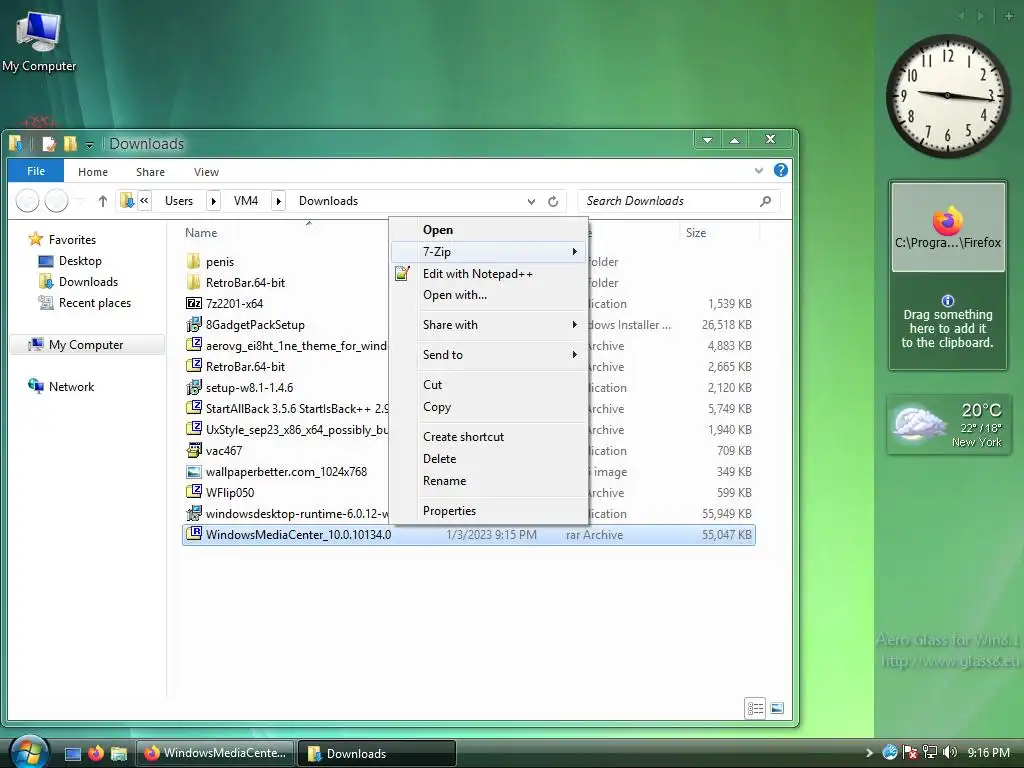Screen dimensions: 1024x768
Task: Customize quick access toolbar dropdown
Action: (89, 144)
